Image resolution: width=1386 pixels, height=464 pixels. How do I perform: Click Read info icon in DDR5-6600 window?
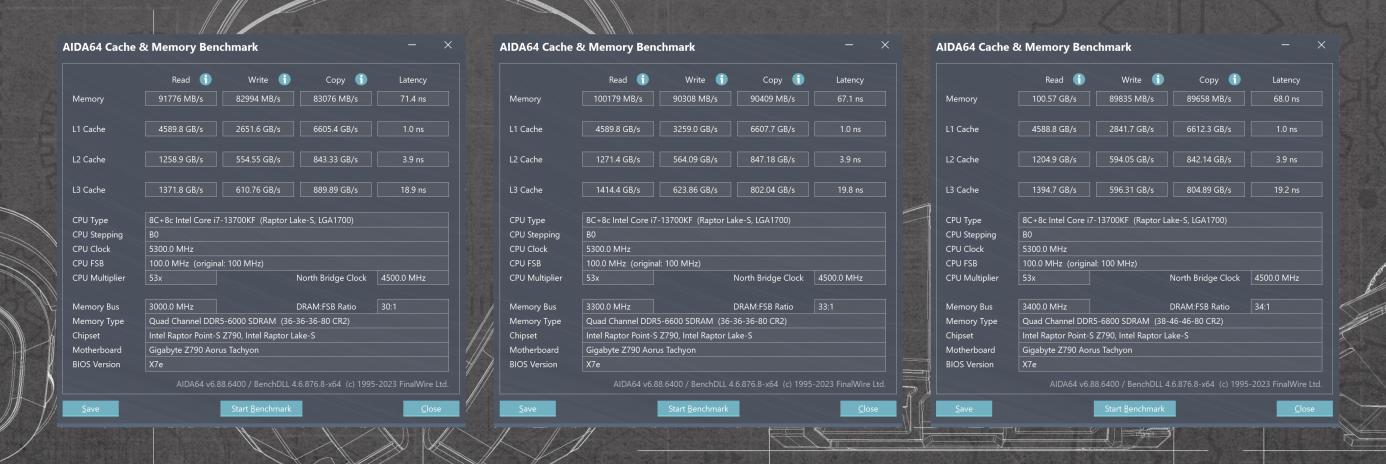(642, 79)
